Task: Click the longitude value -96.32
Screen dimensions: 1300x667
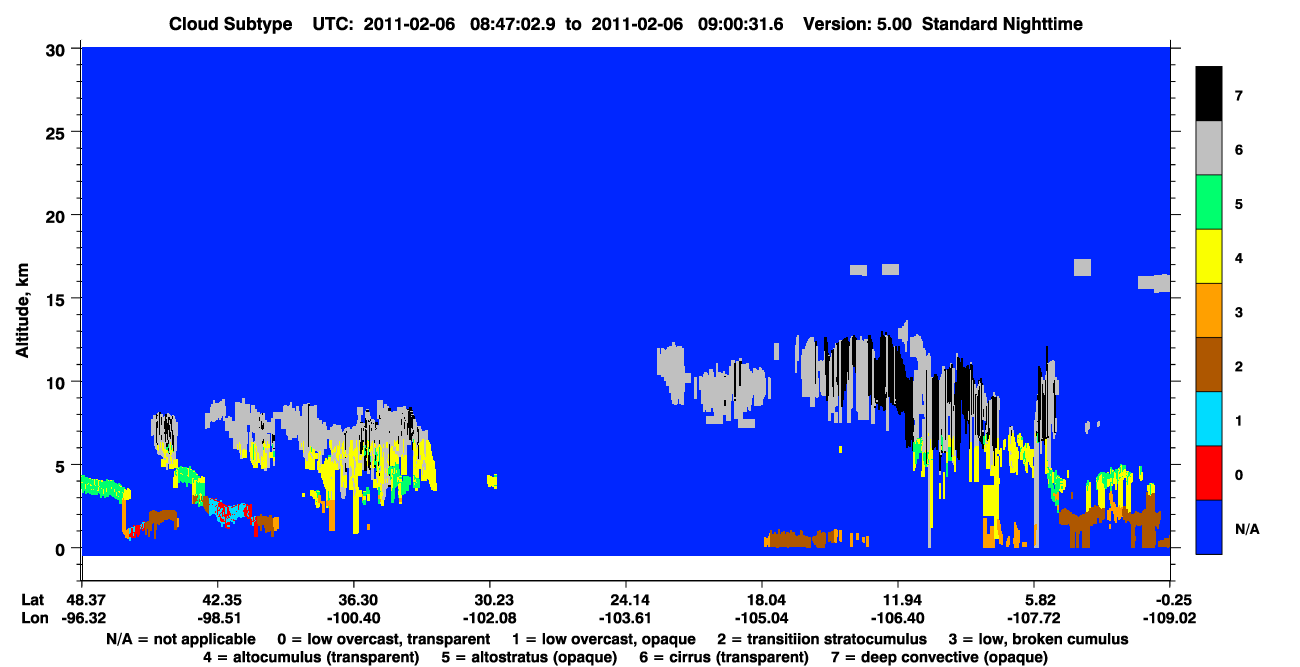Action: (81, 618)
